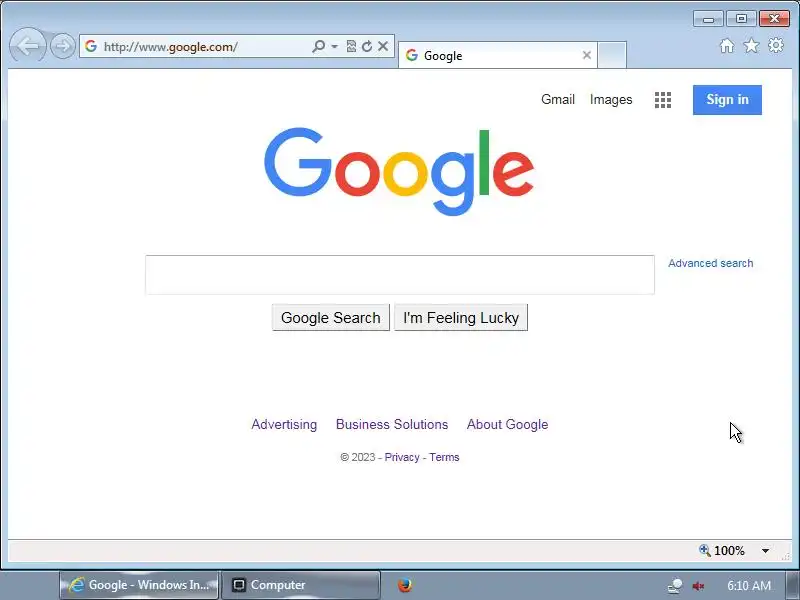This screenshot has height=600, width=800.
Task: Go to the Home page via house icon
Action: [x=727, y=46]
